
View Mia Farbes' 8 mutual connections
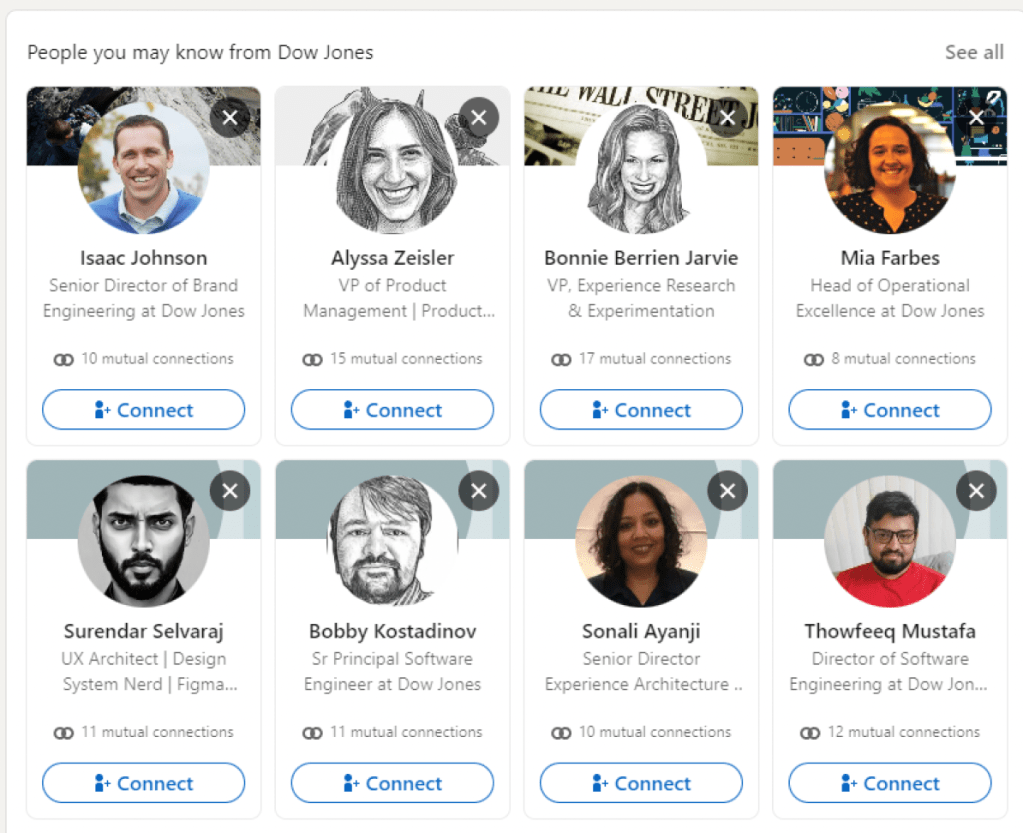pos(890,359)
